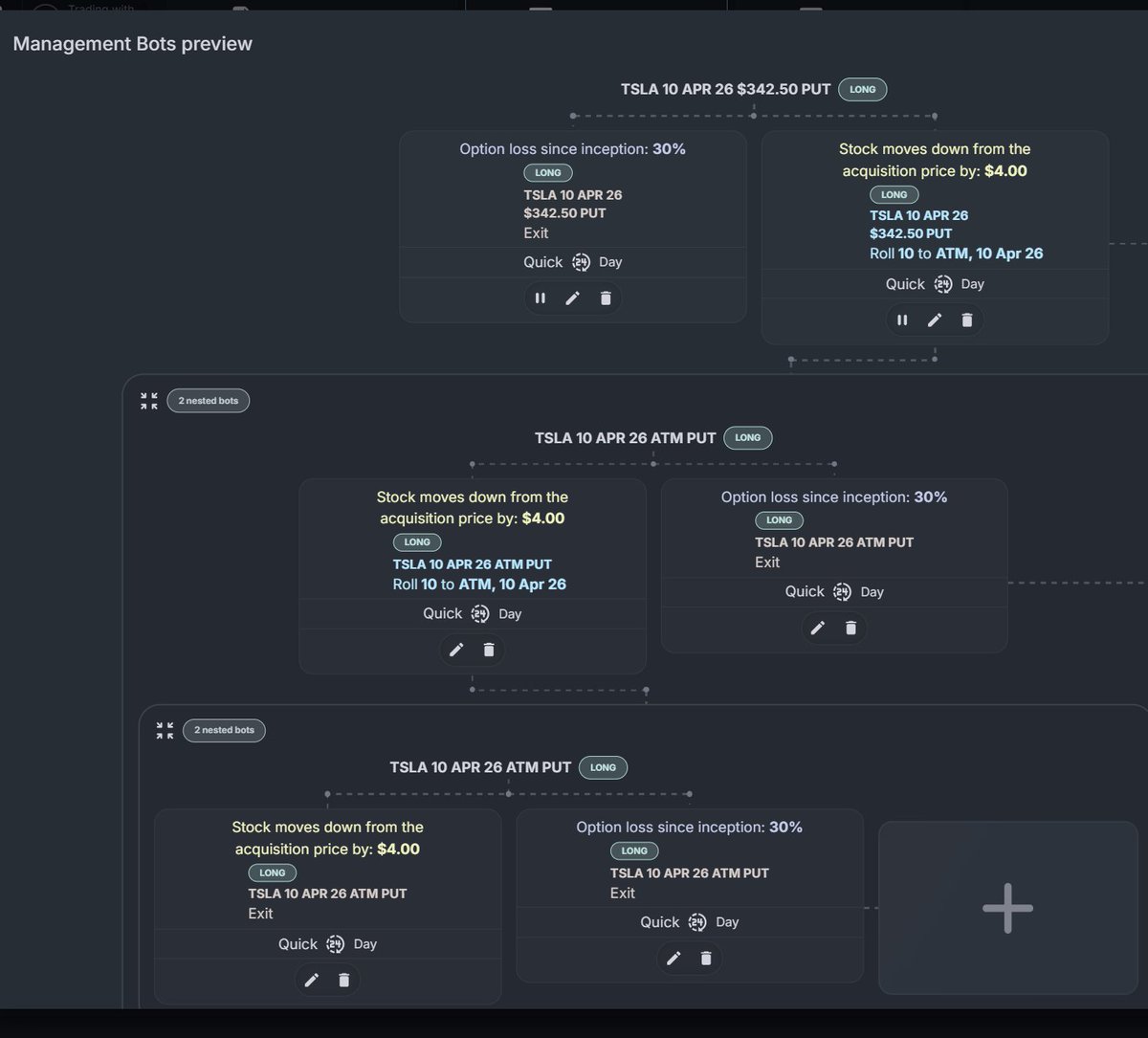The image size is (1148, 1038).
Task: Pause the top "Option loss since inception: 30%" bot
Action: (541, 298)
